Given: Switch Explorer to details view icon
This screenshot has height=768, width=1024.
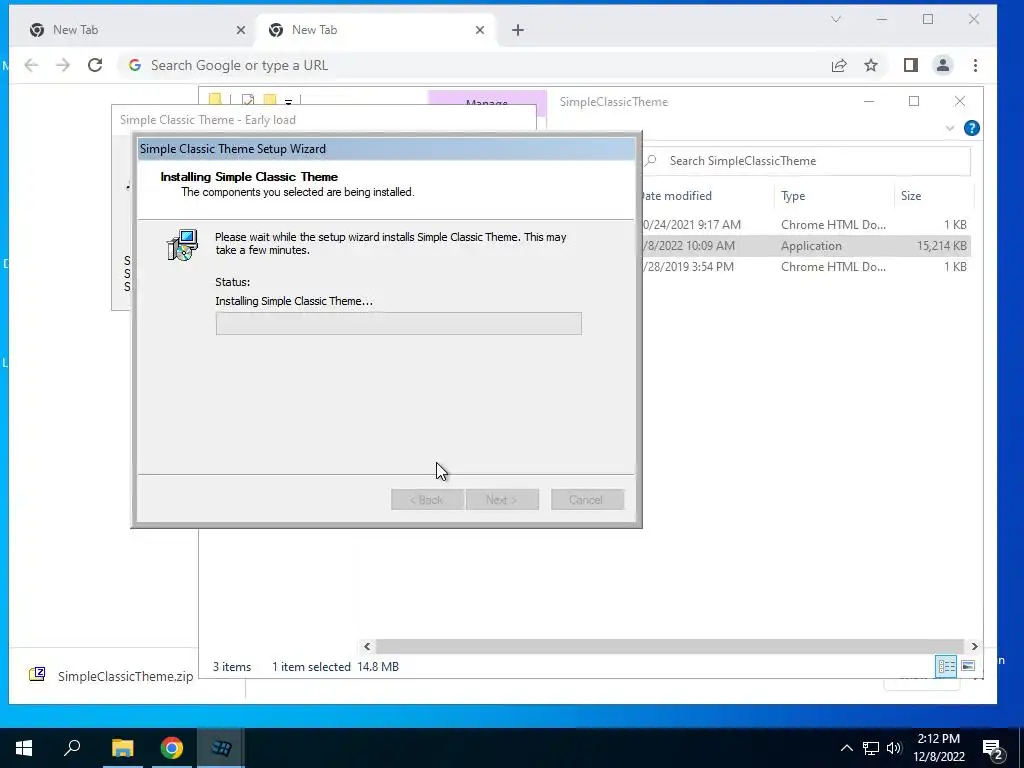Looking at the screenshot, I should [x=946, y=666].
